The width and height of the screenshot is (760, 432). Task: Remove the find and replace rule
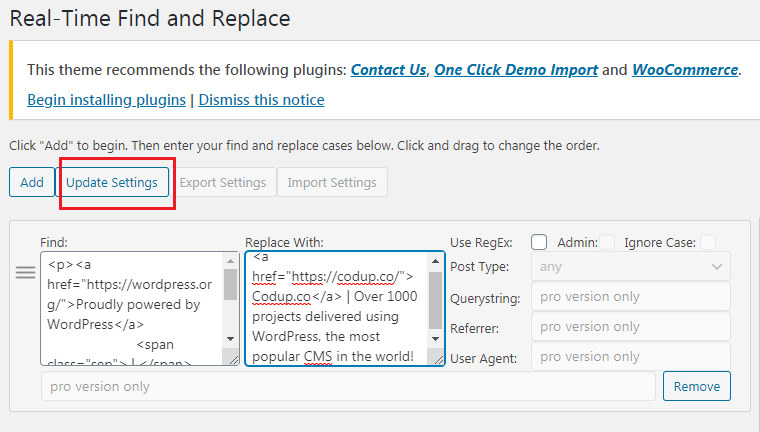(x=697, y=386)
